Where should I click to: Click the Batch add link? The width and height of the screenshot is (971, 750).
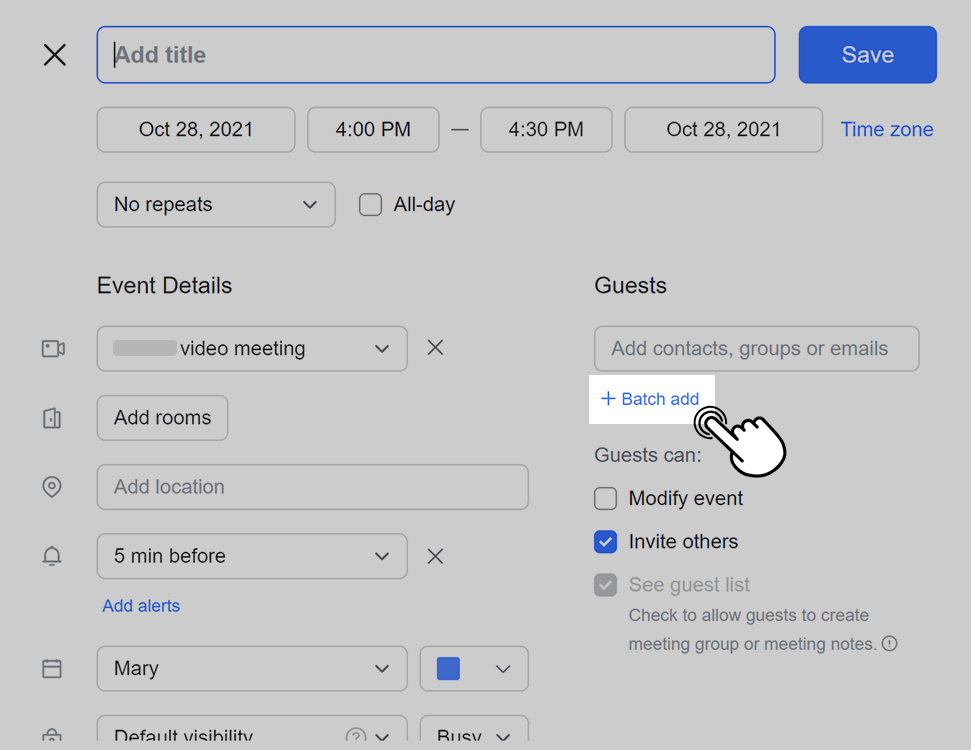tap(652, 398)
